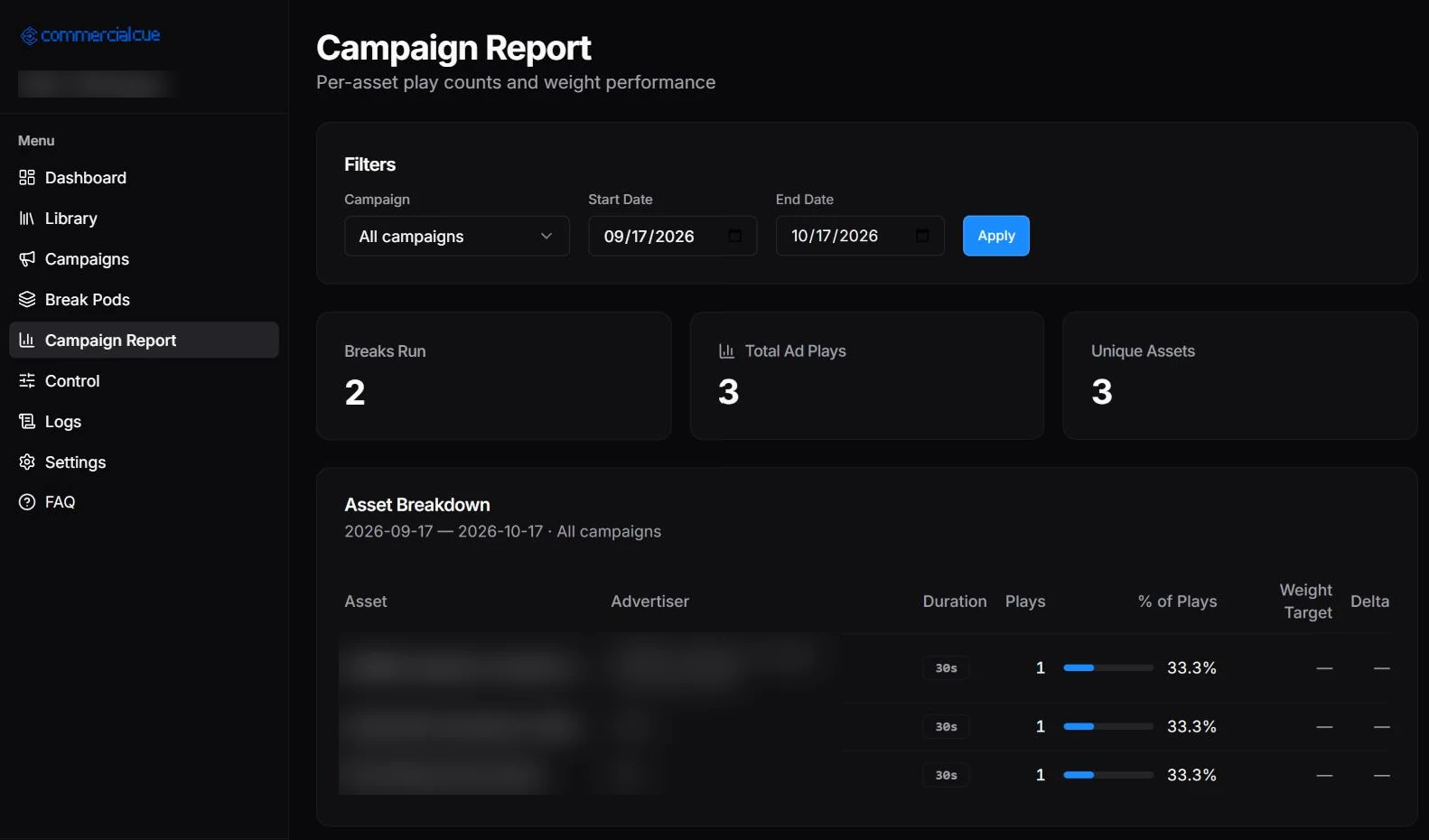Go to the Library page
This screenshot has width=1429, height=840.
(x=145, y=218)
